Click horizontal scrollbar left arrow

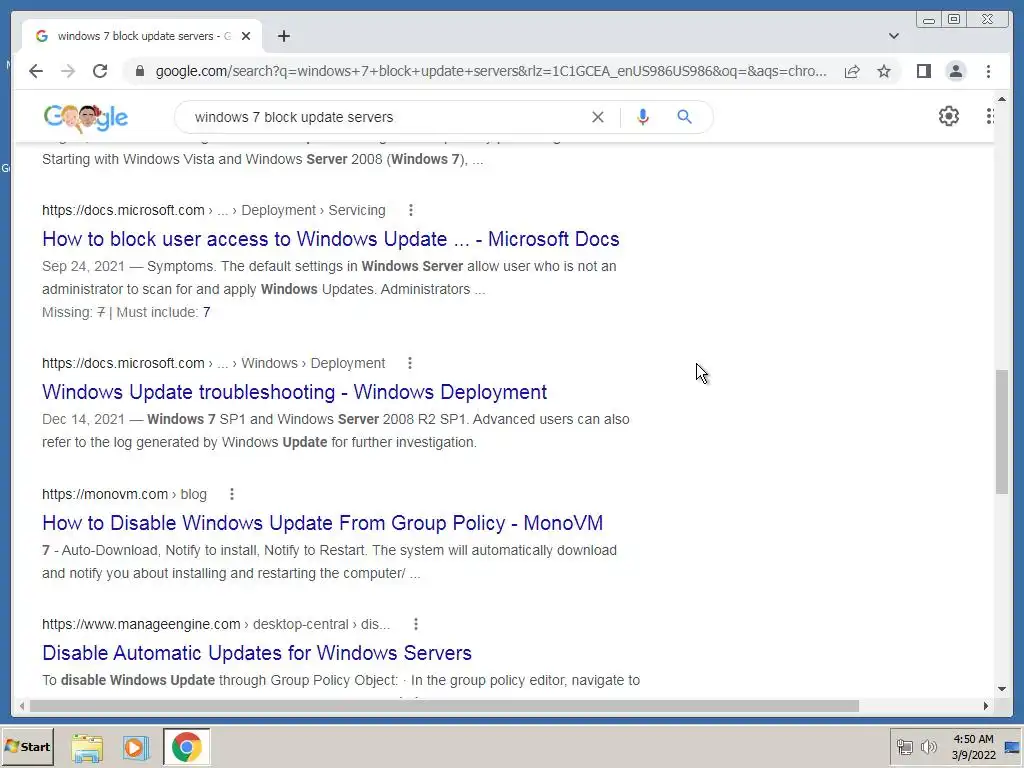click(x=22, y=706)
